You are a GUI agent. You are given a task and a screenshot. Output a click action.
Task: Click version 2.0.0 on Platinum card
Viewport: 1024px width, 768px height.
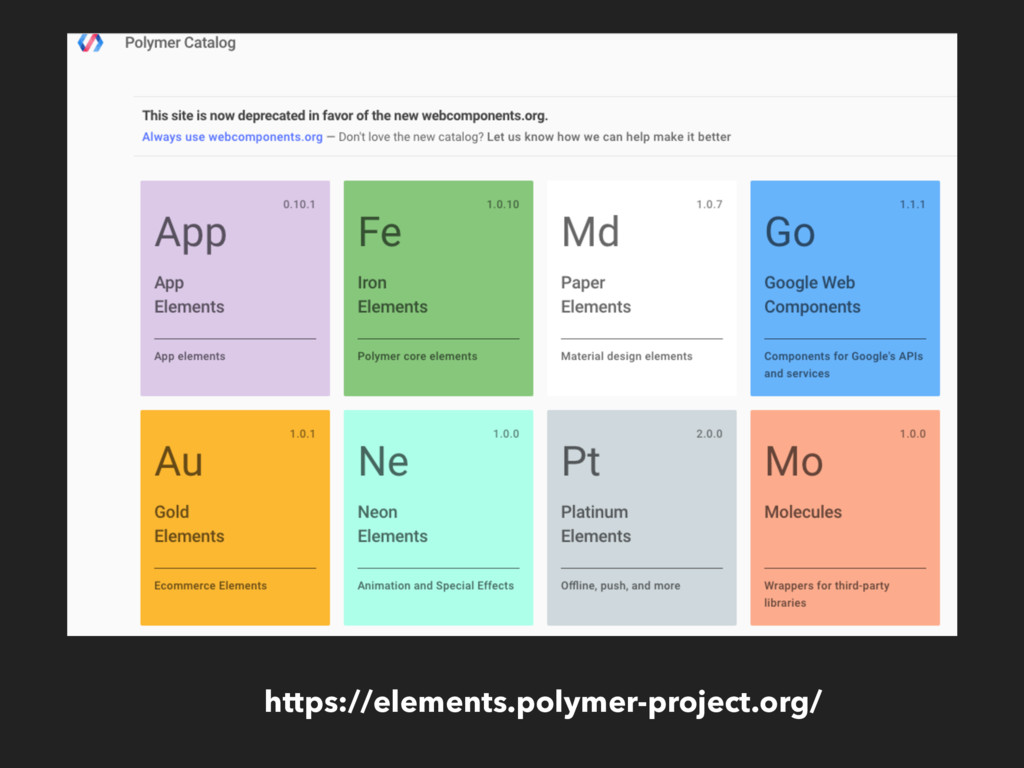(709, 434)
